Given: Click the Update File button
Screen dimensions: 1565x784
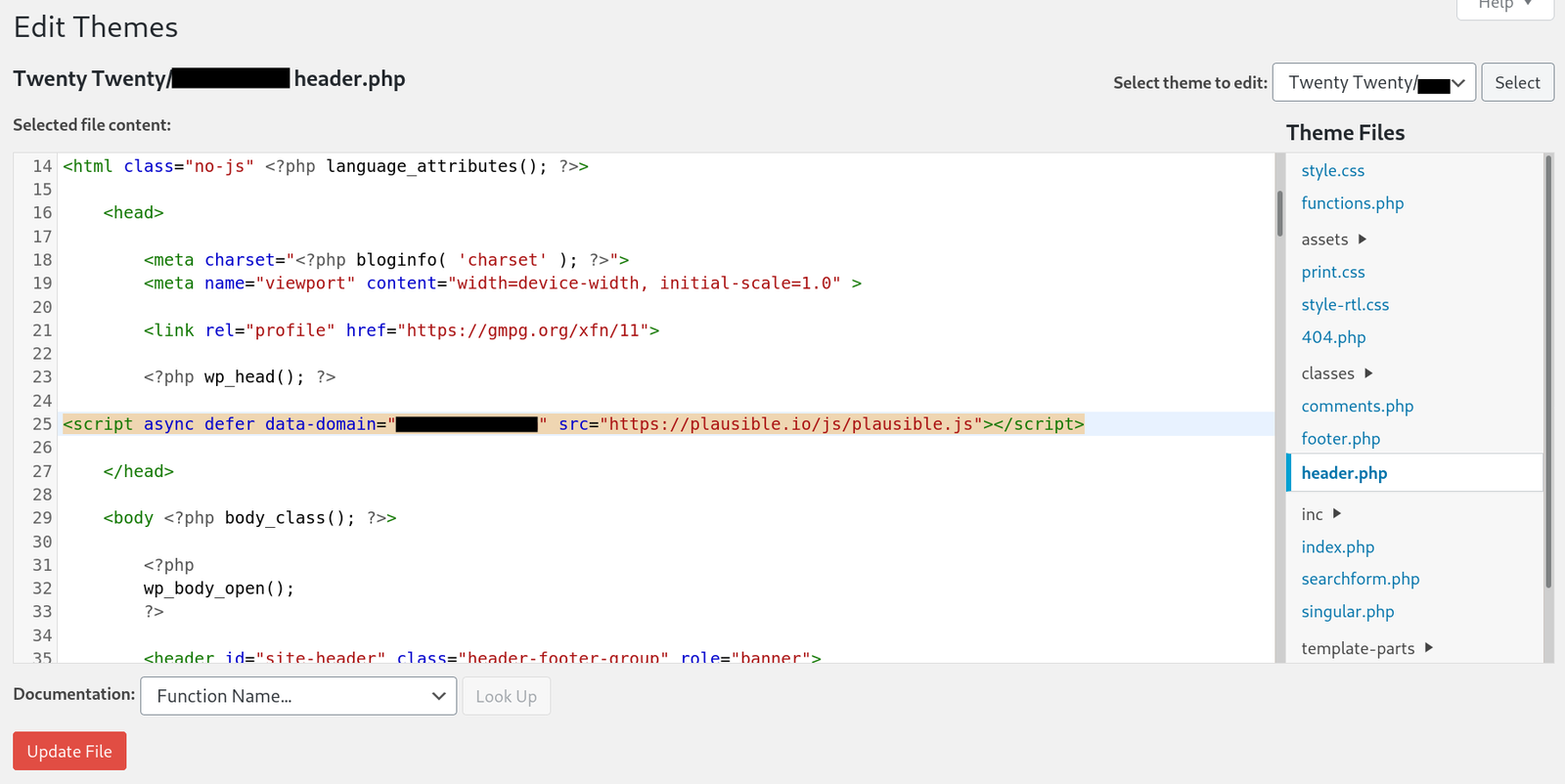Looking at the screenshot, I should [69, 751].
